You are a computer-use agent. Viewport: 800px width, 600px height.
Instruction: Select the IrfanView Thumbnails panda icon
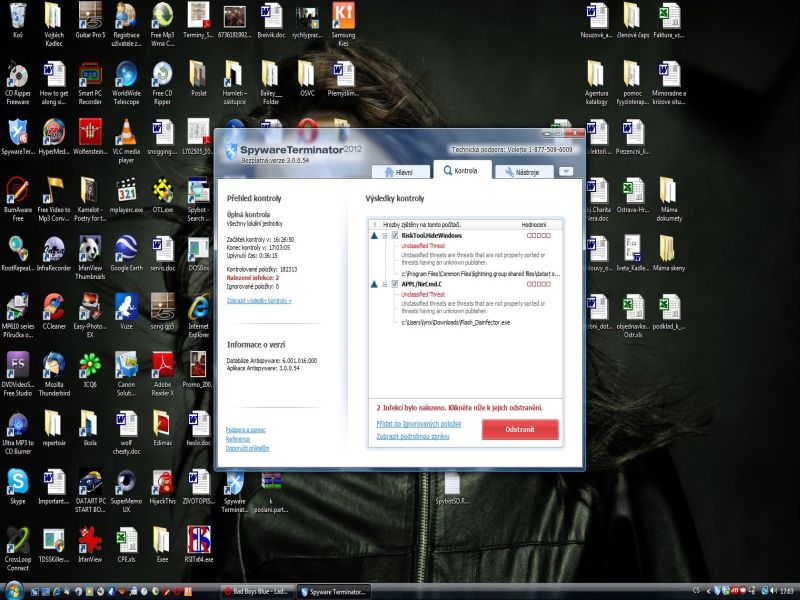(90, 258)
